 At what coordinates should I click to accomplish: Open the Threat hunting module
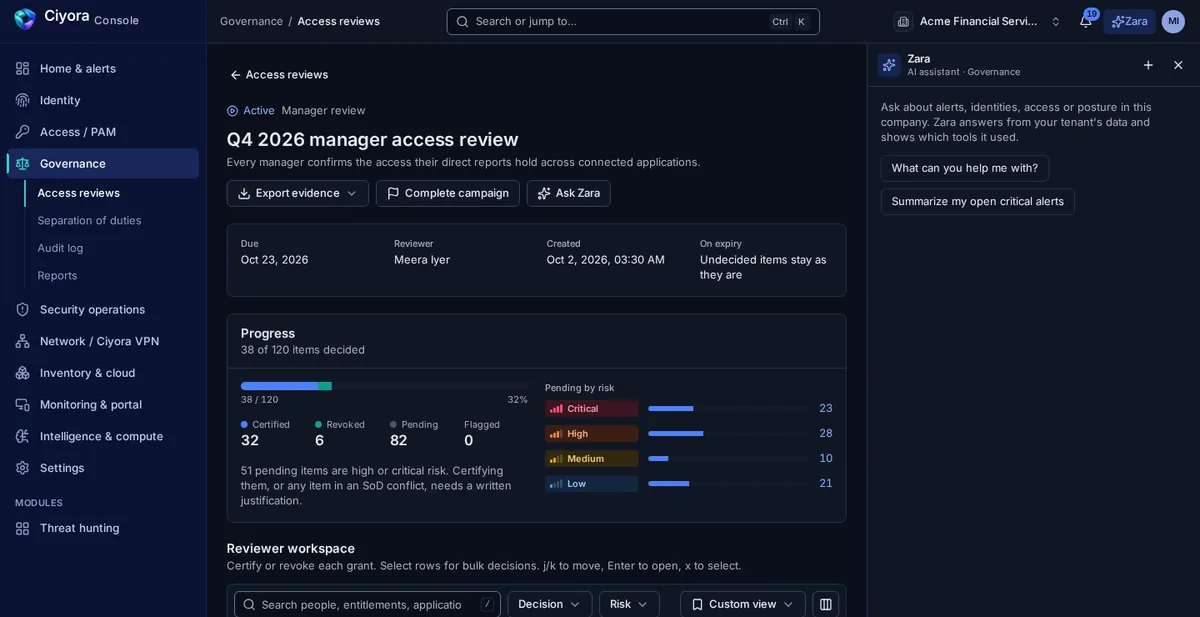click(x=103, y=528)
